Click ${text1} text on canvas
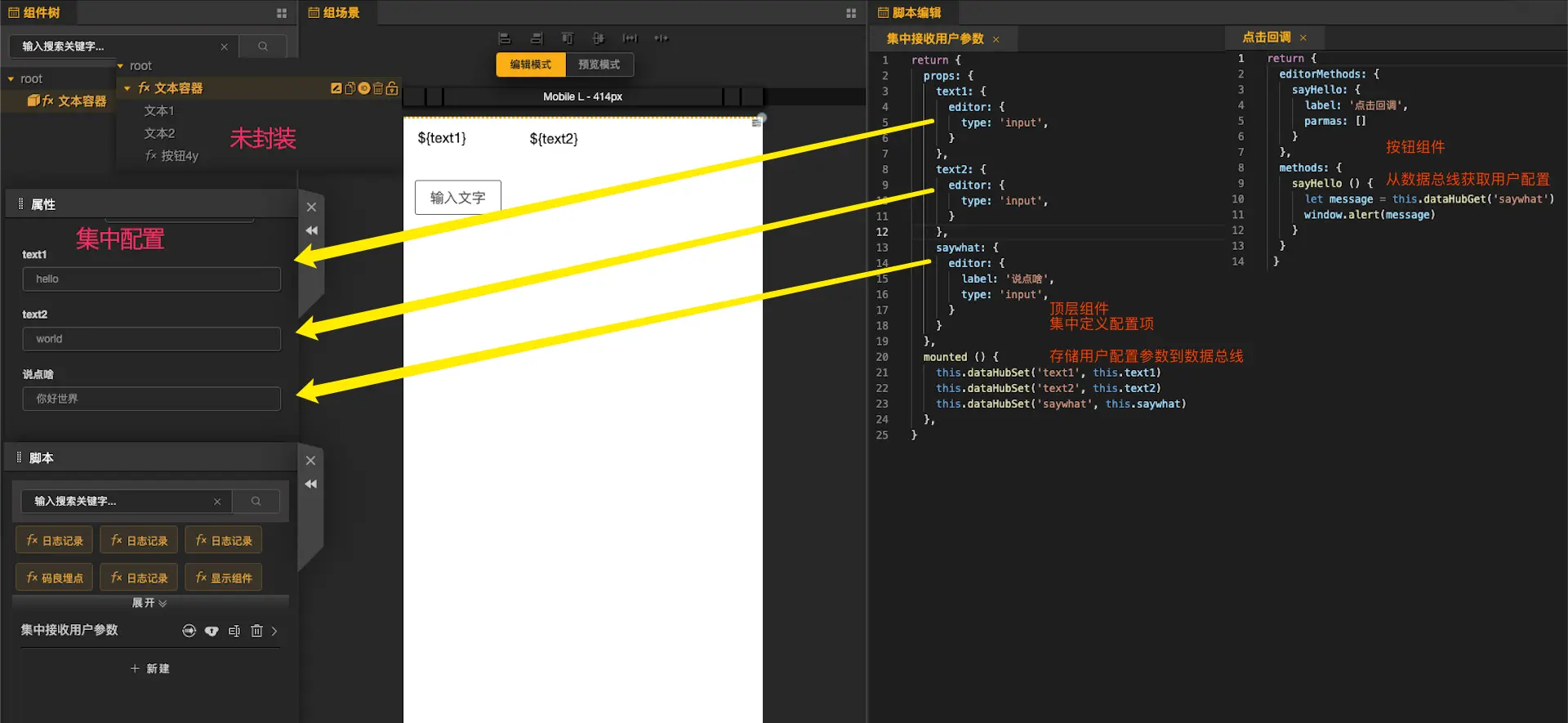The image size is (1568, 723). 442,138
